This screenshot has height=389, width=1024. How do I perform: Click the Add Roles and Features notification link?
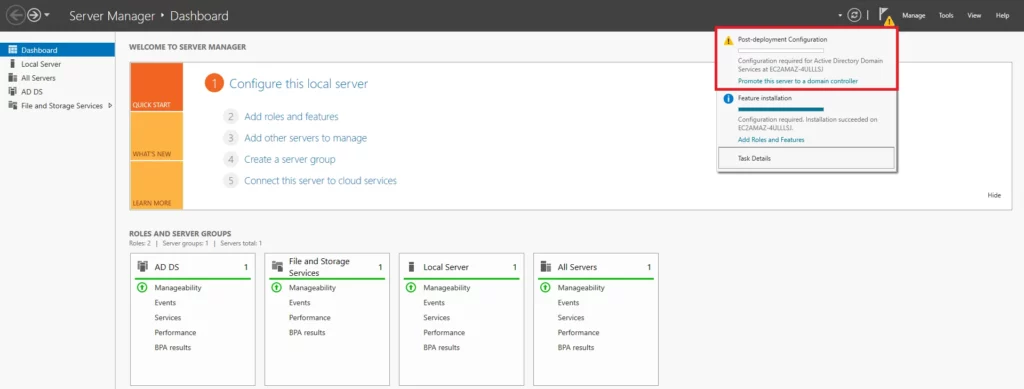(771, 140)
